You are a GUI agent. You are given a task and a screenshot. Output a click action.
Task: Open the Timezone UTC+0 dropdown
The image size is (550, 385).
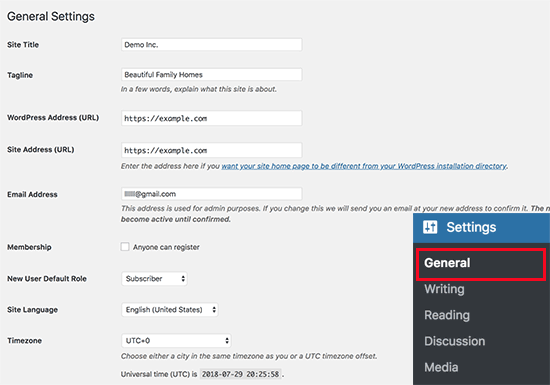tap(176, 340)
